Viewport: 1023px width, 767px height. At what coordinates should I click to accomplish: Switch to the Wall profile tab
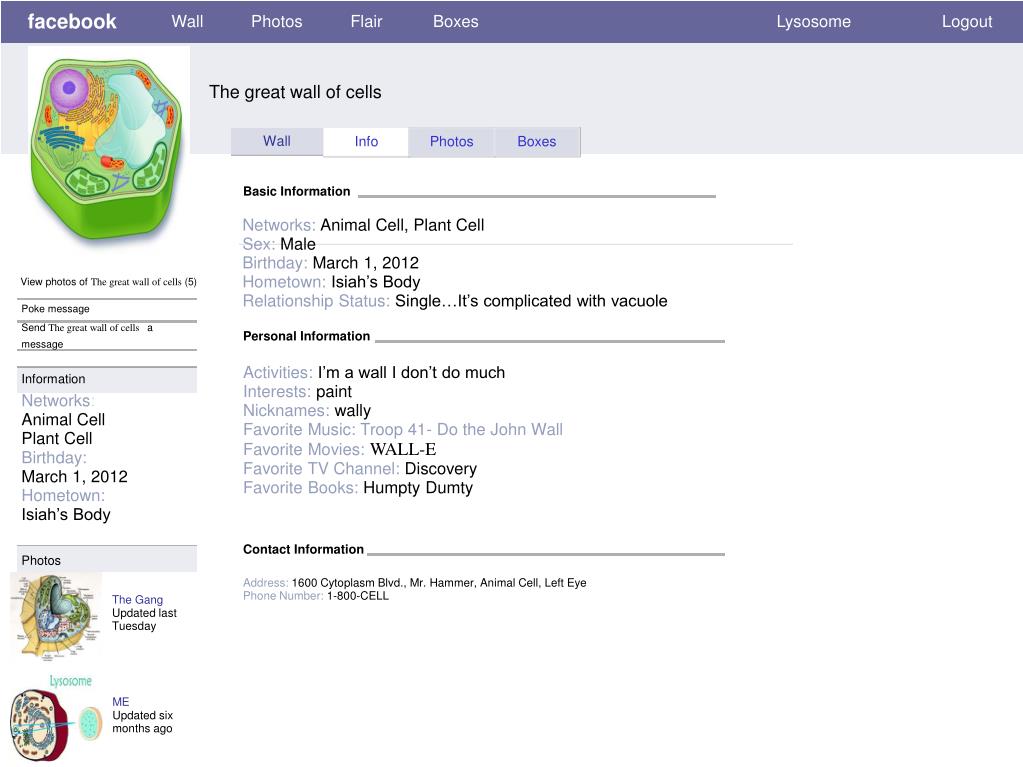[277, 142]
